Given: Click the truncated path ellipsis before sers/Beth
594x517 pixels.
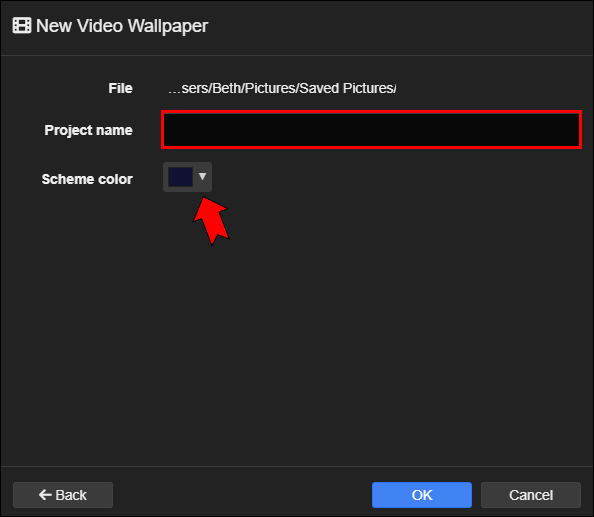Looking at the screenshot, I should point(174,89).
